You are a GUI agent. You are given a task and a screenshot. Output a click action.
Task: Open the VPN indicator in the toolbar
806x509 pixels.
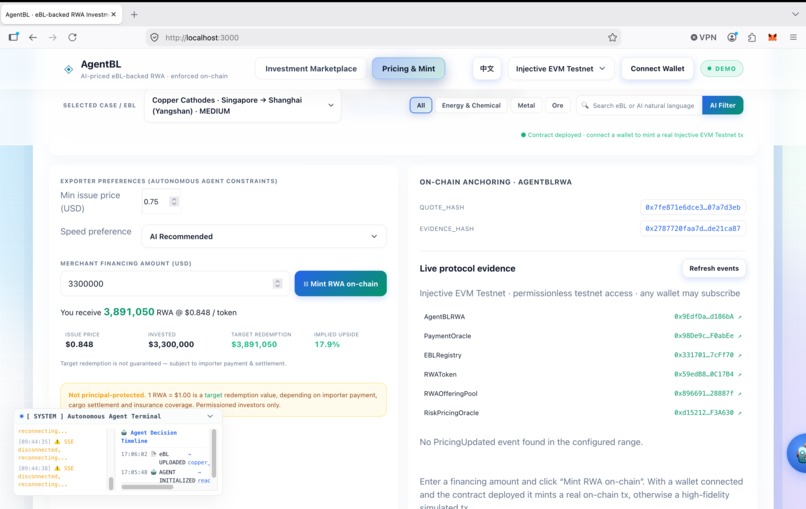(703, 38)
